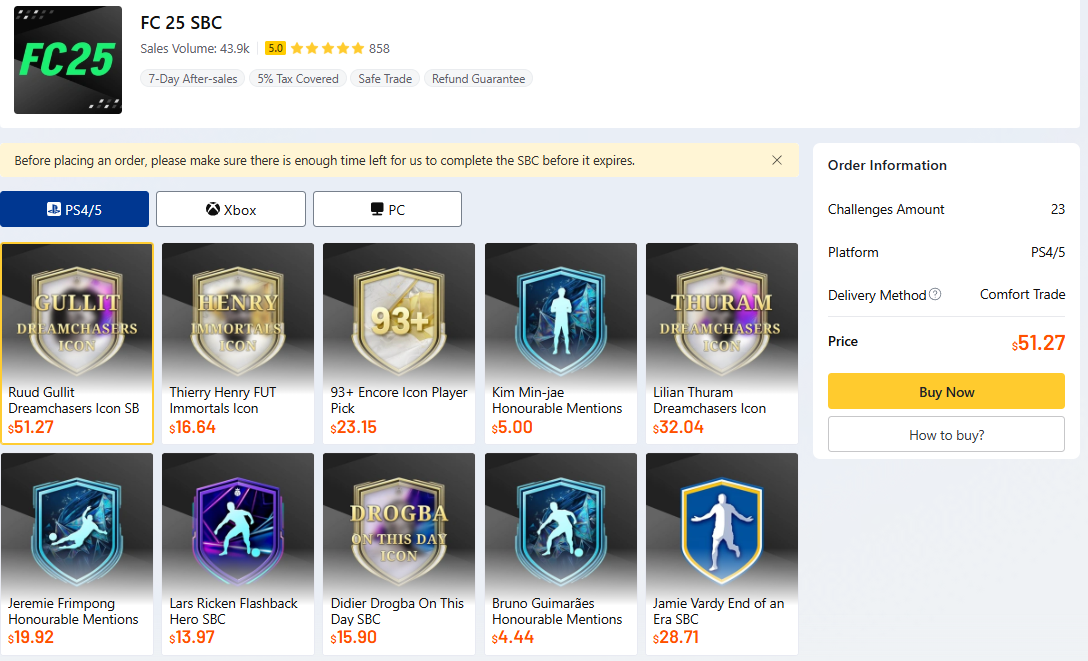Click the 93+ Encore Icon Player Pick title
1088x661 pixels.
pyautogui.click(x=399, y=400)
